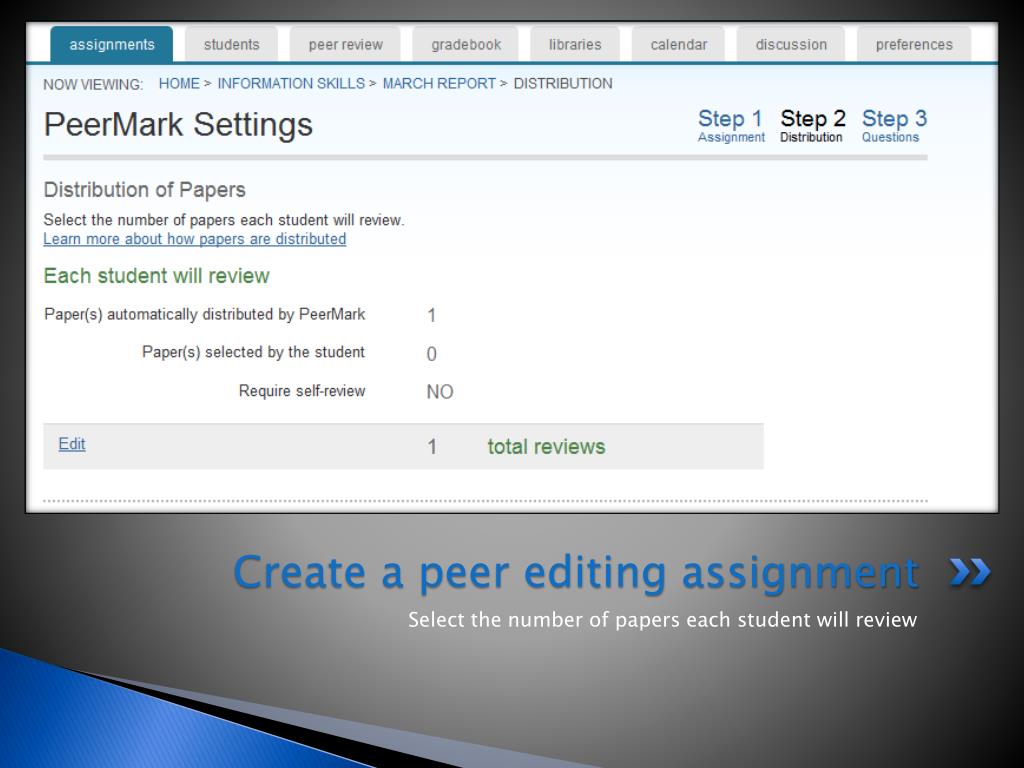
Task: Click the 'total reviews' text
Action: pyautogui.click(x=546, y=447)
